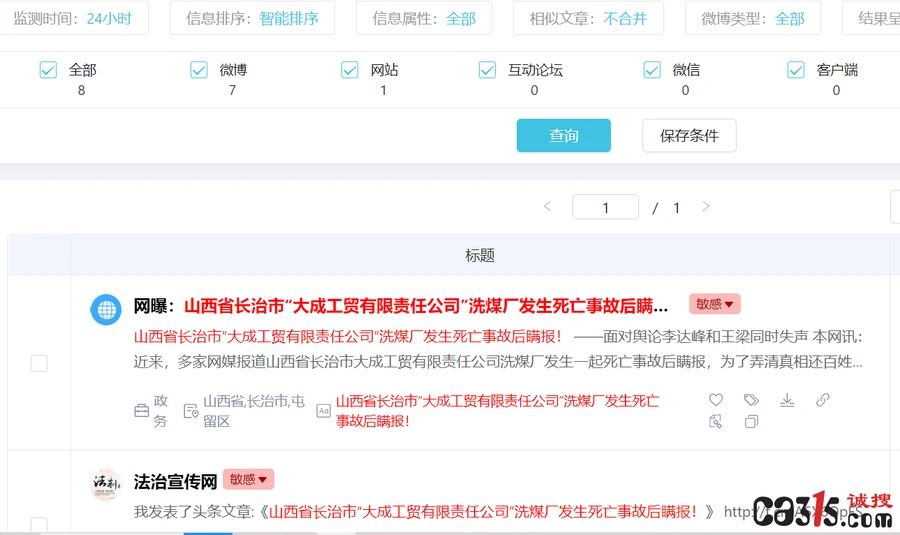Open the 信息排序 智能排序 dropdown
900x535 pixels.
252,18
